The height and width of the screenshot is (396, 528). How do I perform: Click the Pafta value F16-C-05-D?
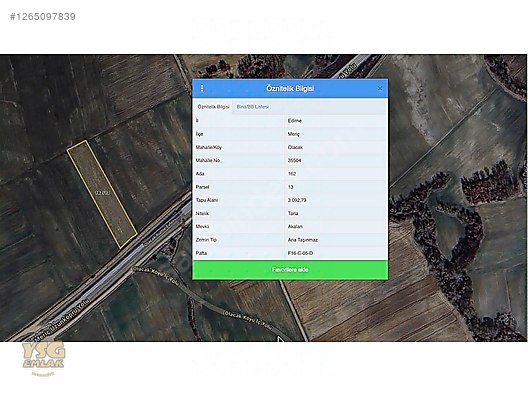pos(300,253)
